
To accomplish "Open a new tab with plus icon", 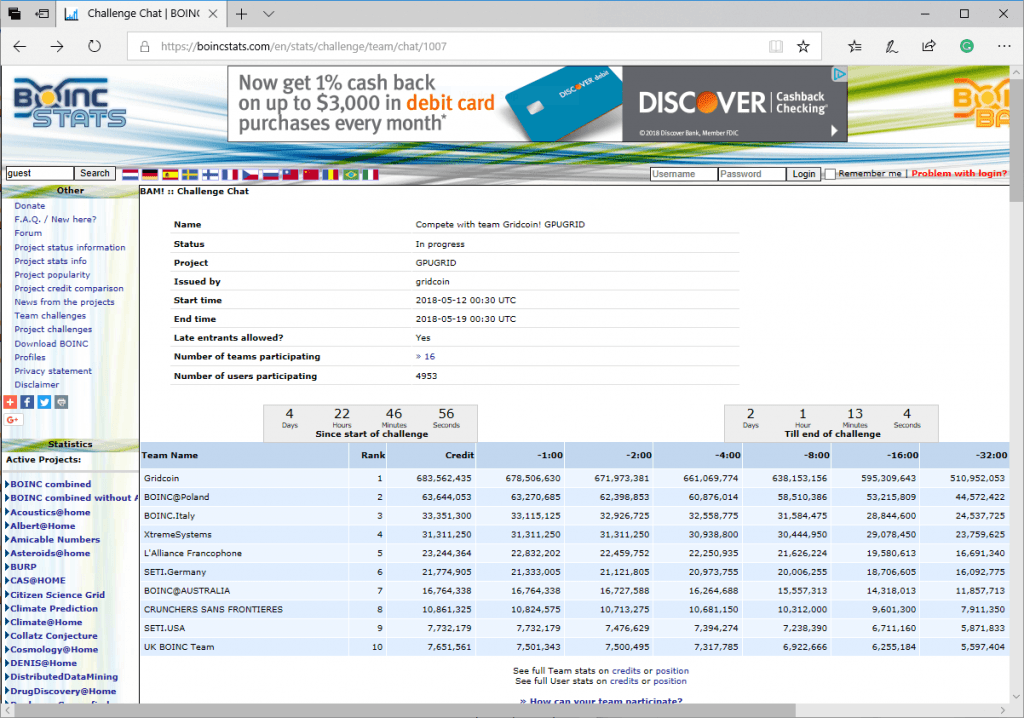I will pos(242,14).
